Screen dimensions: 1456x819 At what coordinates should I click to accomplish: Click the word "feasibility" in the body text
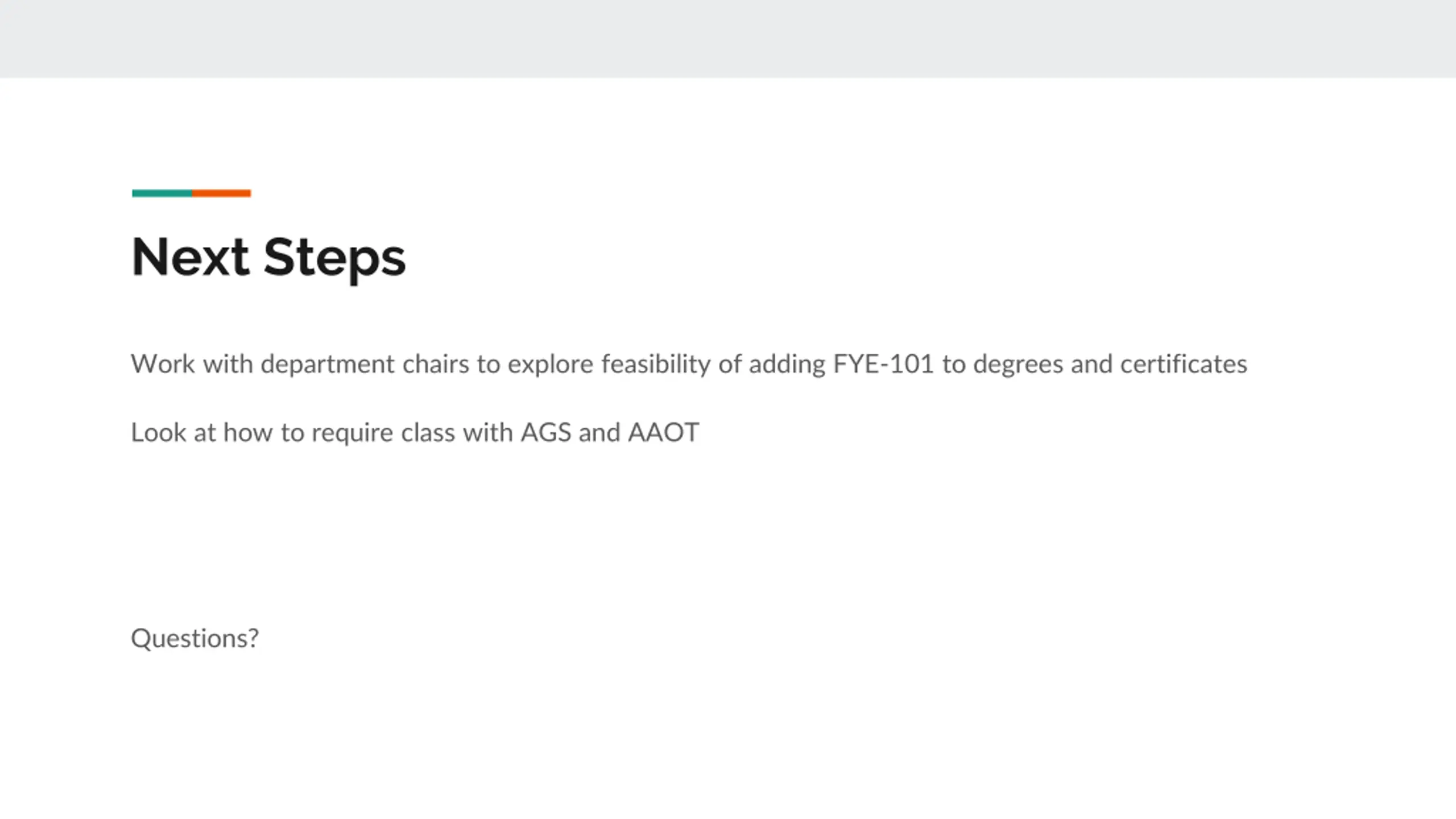(655, 364)
